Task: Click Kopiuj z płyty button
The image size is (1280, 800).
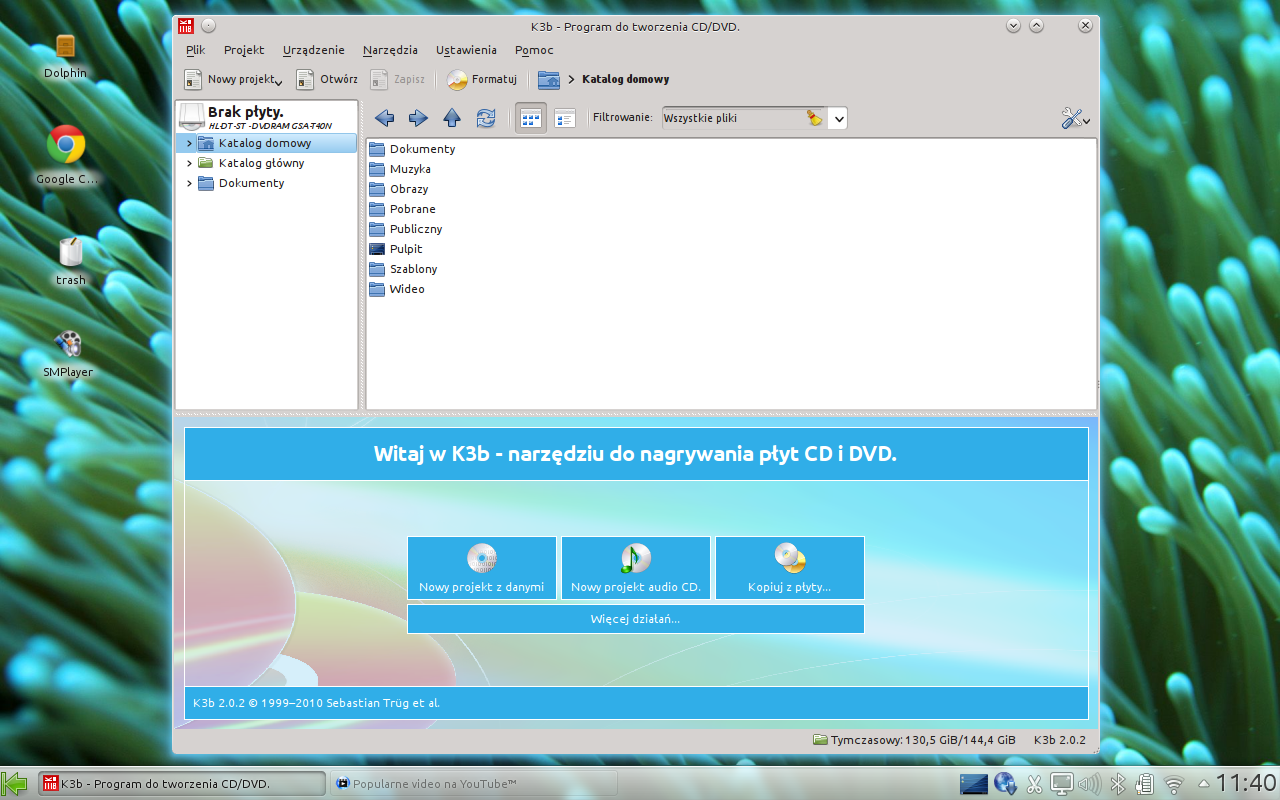Action: pos(790,568)
